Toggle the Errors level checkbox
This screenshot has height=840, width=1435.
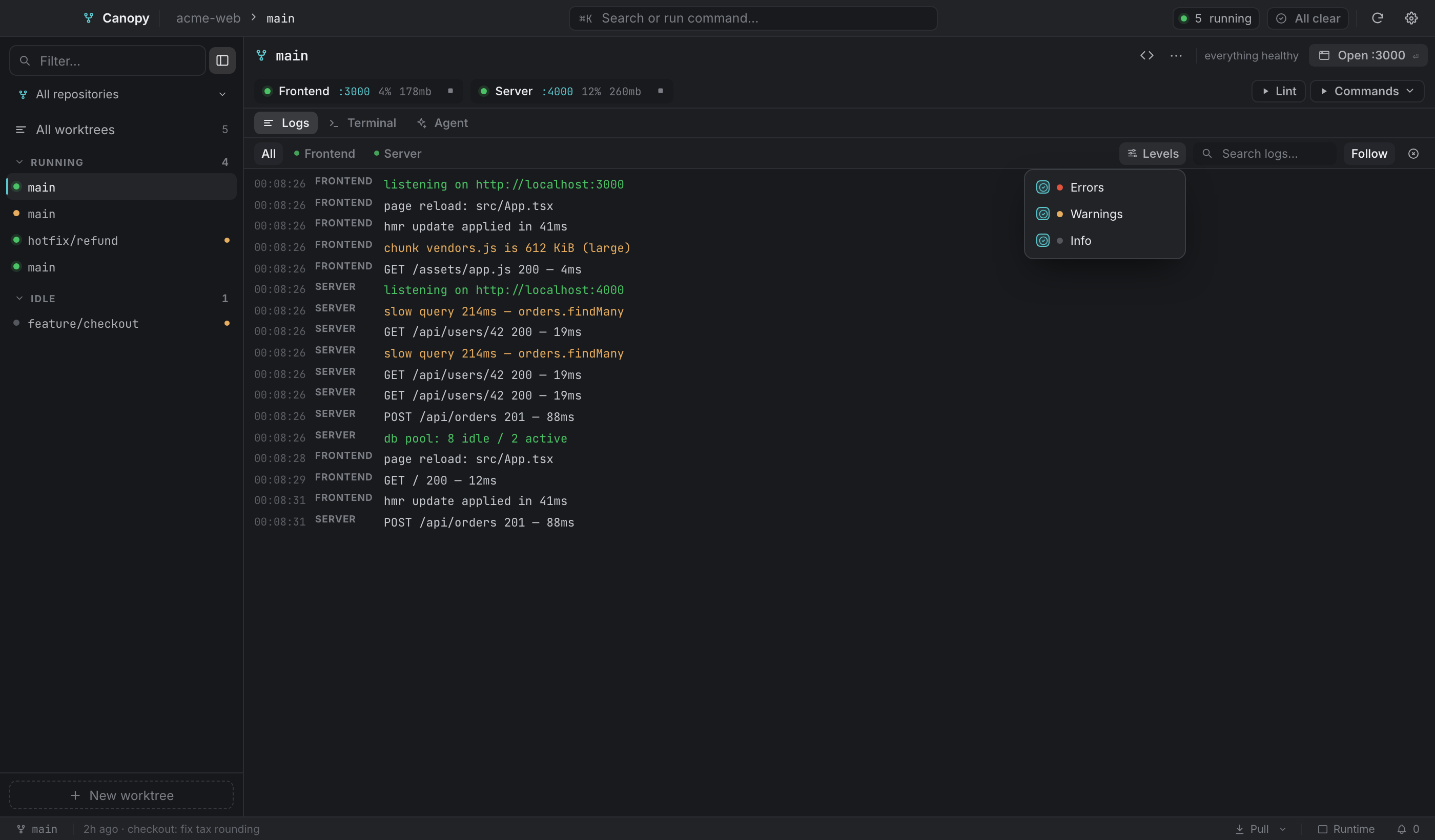click(1042, 187)
